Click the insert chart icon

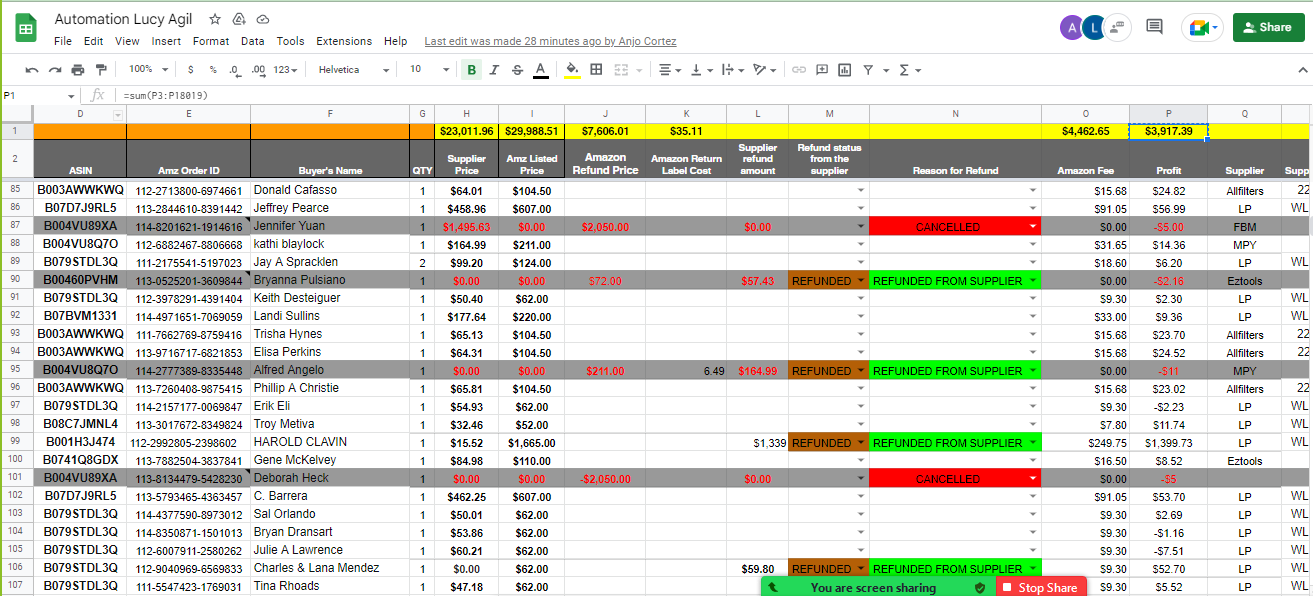click(845, 70)
